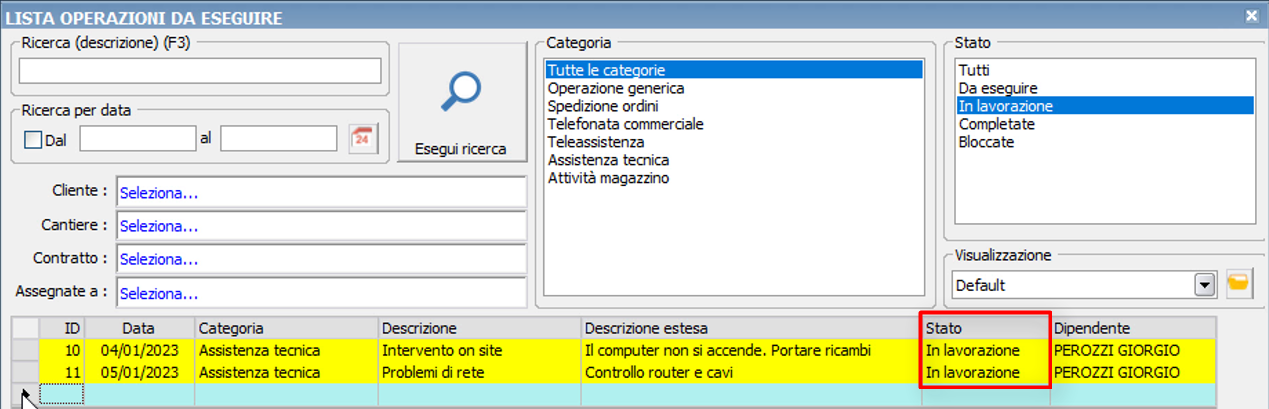Screen dimensions: 1269x409
Task: Open the Cliente Seleziona selector
Action: click(321, 191)
